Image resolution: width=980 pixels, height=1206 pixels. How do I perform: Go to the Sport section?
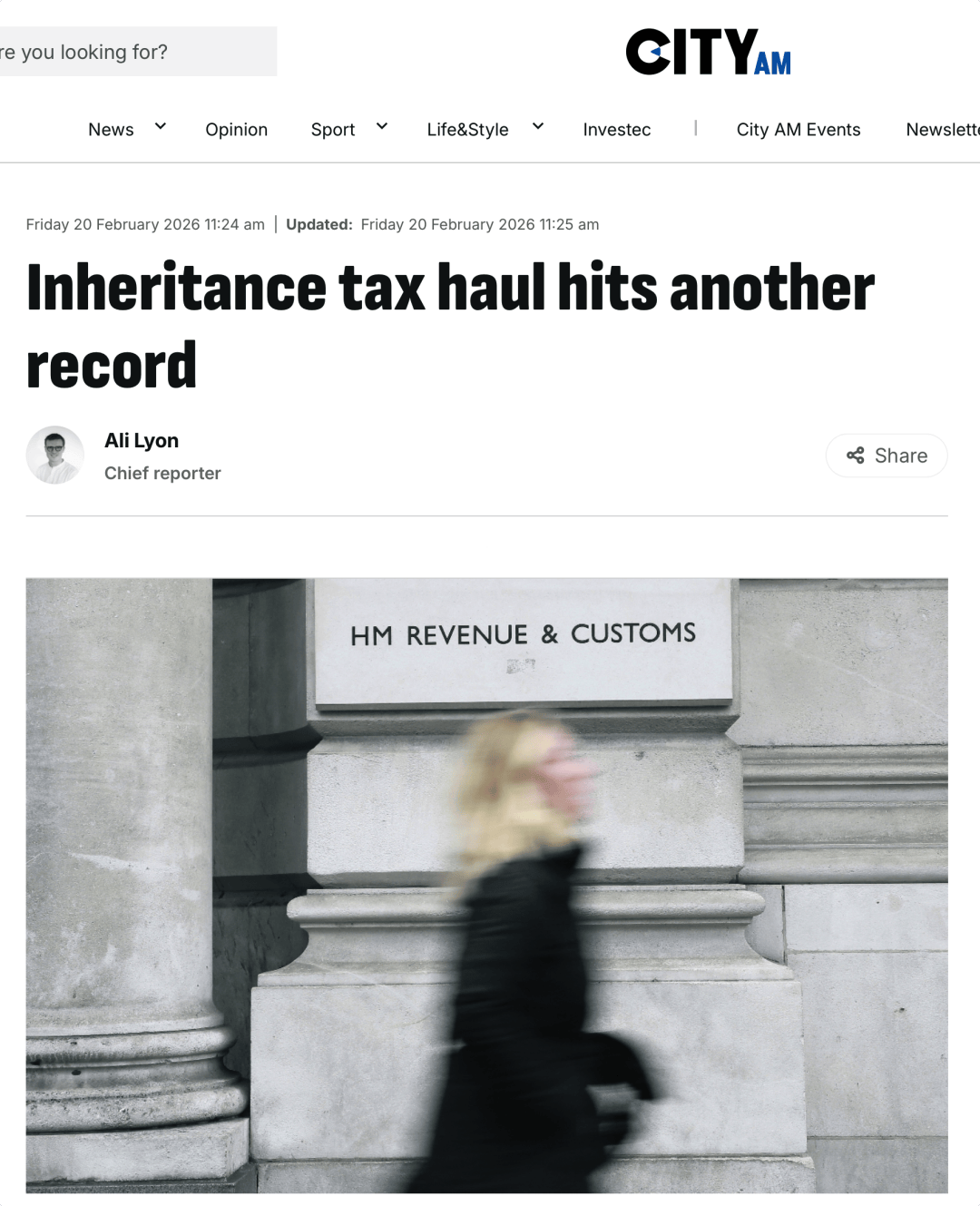click(x=333, y=130)
